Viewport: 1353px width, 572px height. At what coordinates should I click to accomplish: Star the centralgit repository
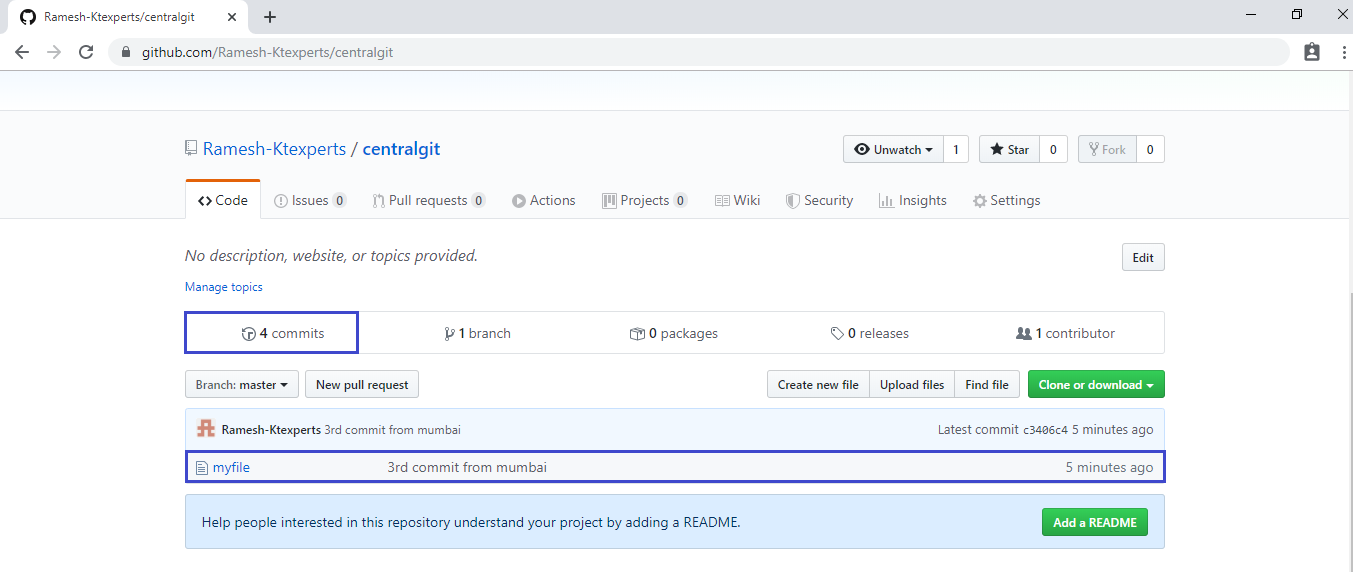(1009, 150)
